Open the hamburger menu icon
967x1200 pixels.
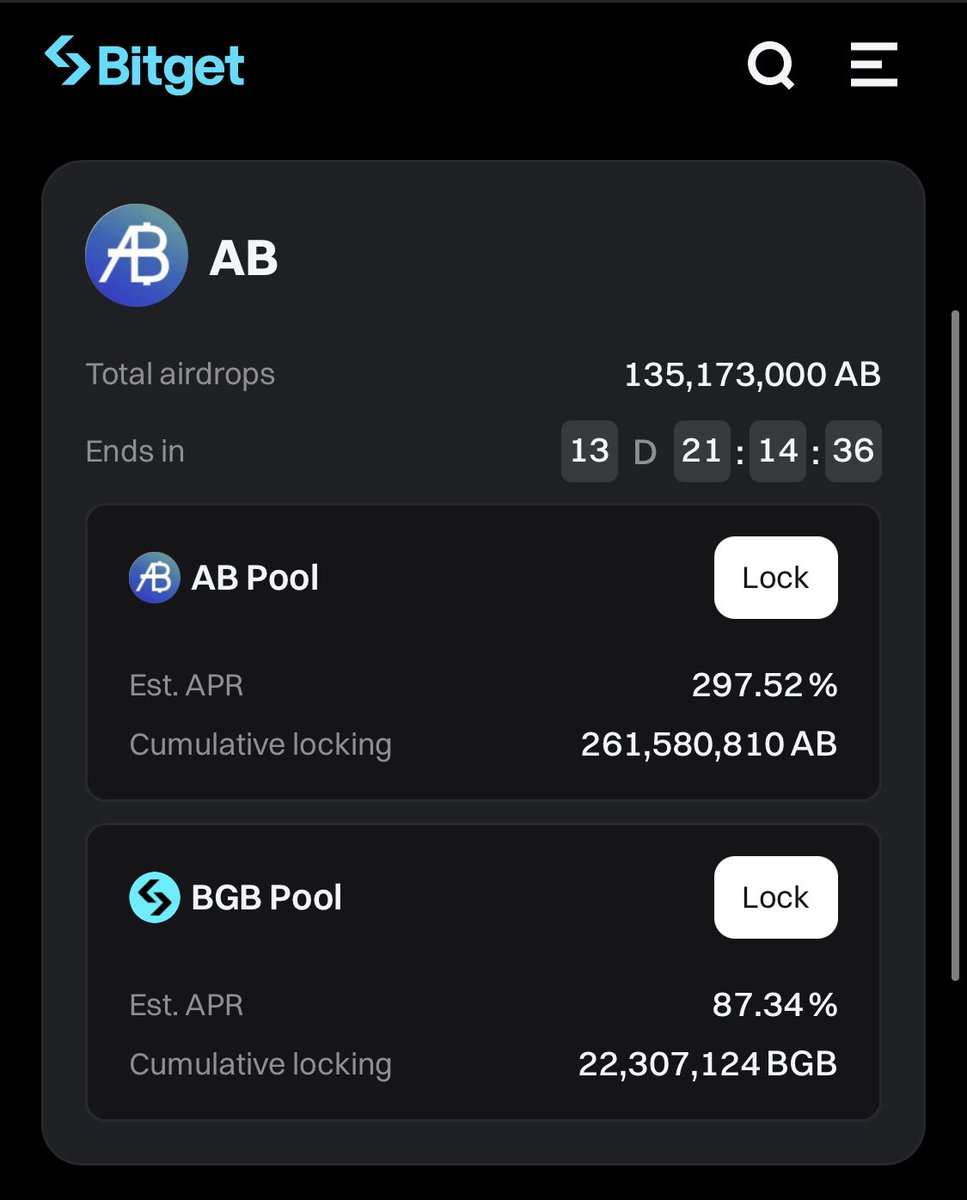point(874,66)
